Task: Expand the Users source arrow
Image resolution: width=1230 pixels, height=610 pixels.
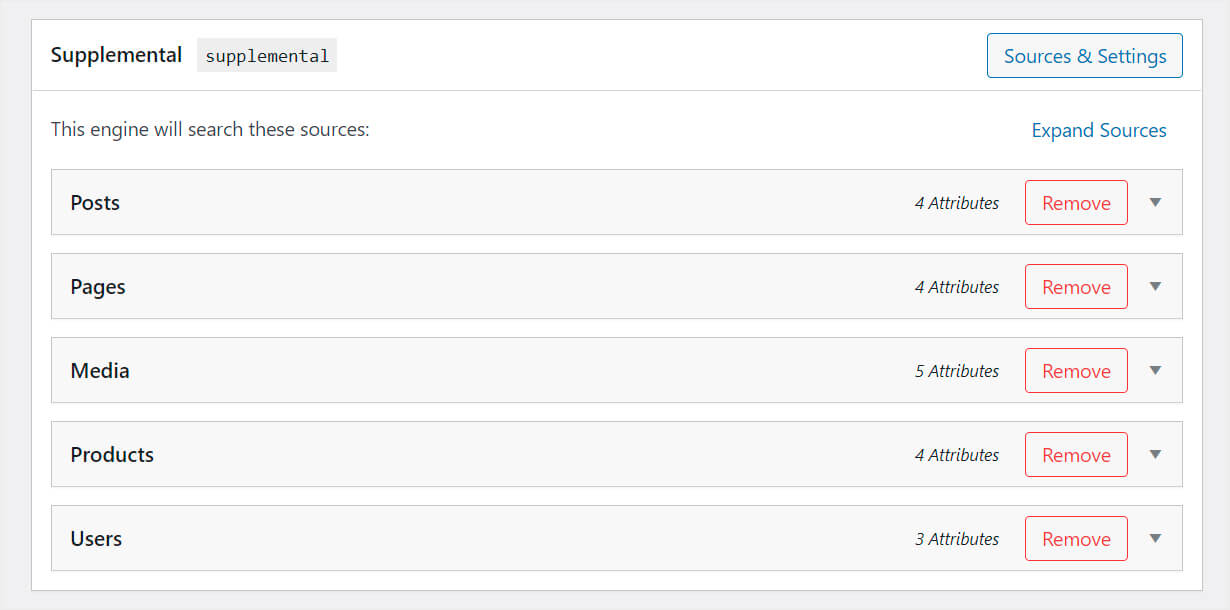Action: tap(1155, 539)
